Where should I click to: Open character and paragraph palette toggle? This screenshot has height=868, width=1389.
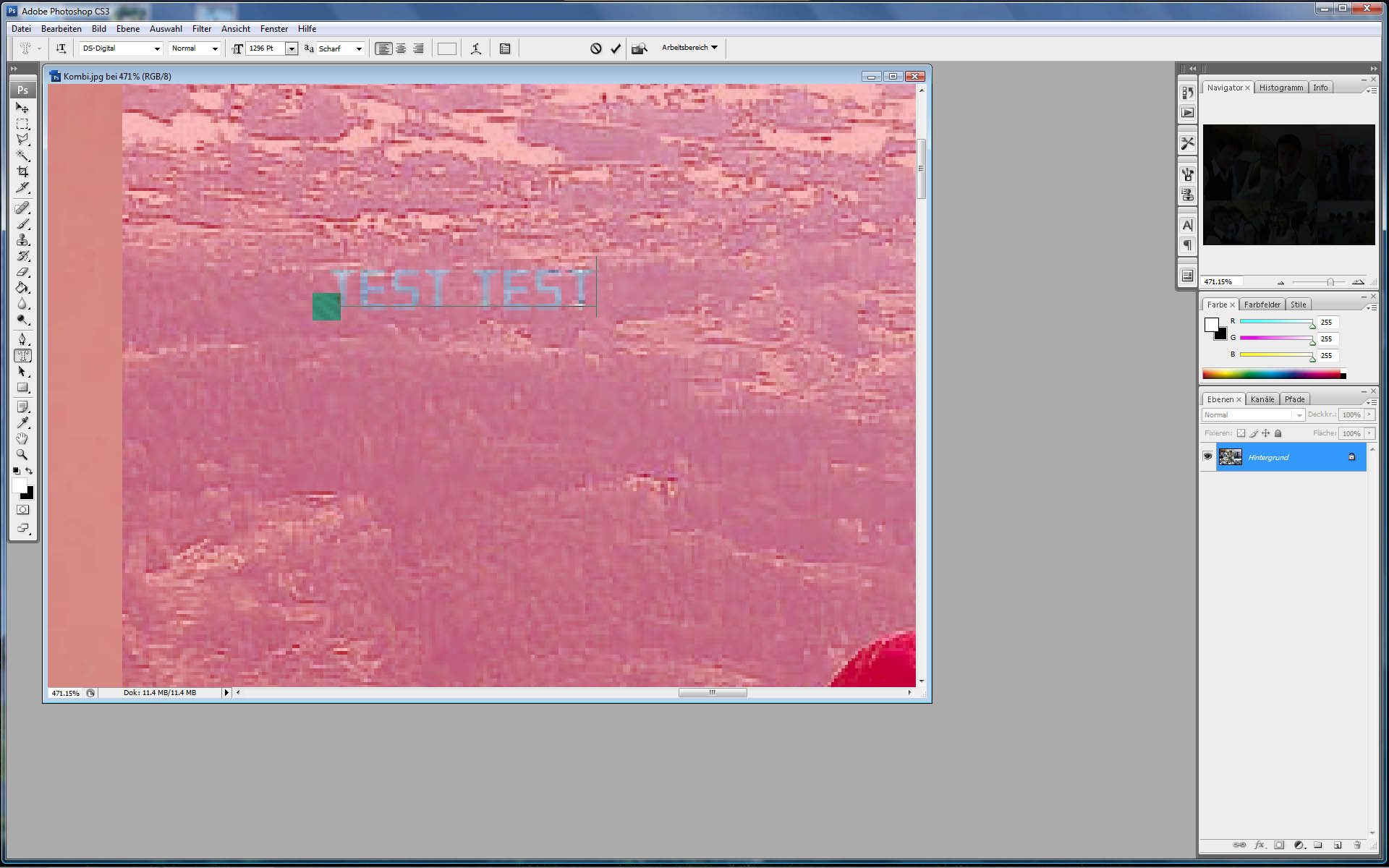(x=505, y=48)
